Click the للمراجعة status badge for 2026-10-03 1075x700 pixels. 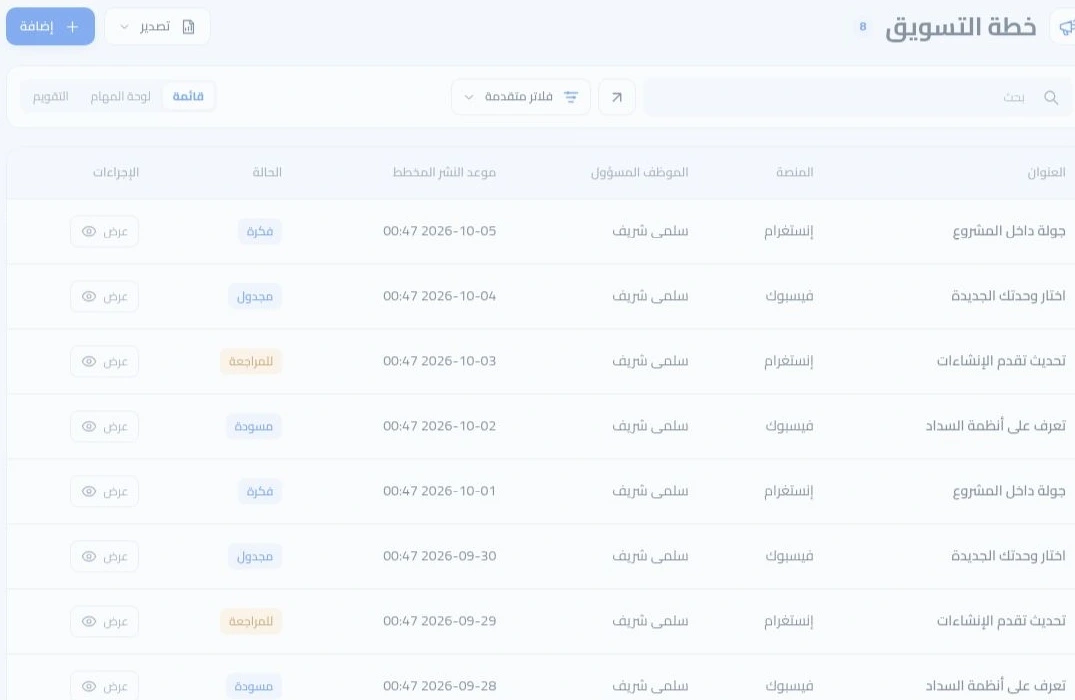click(251, 361)
